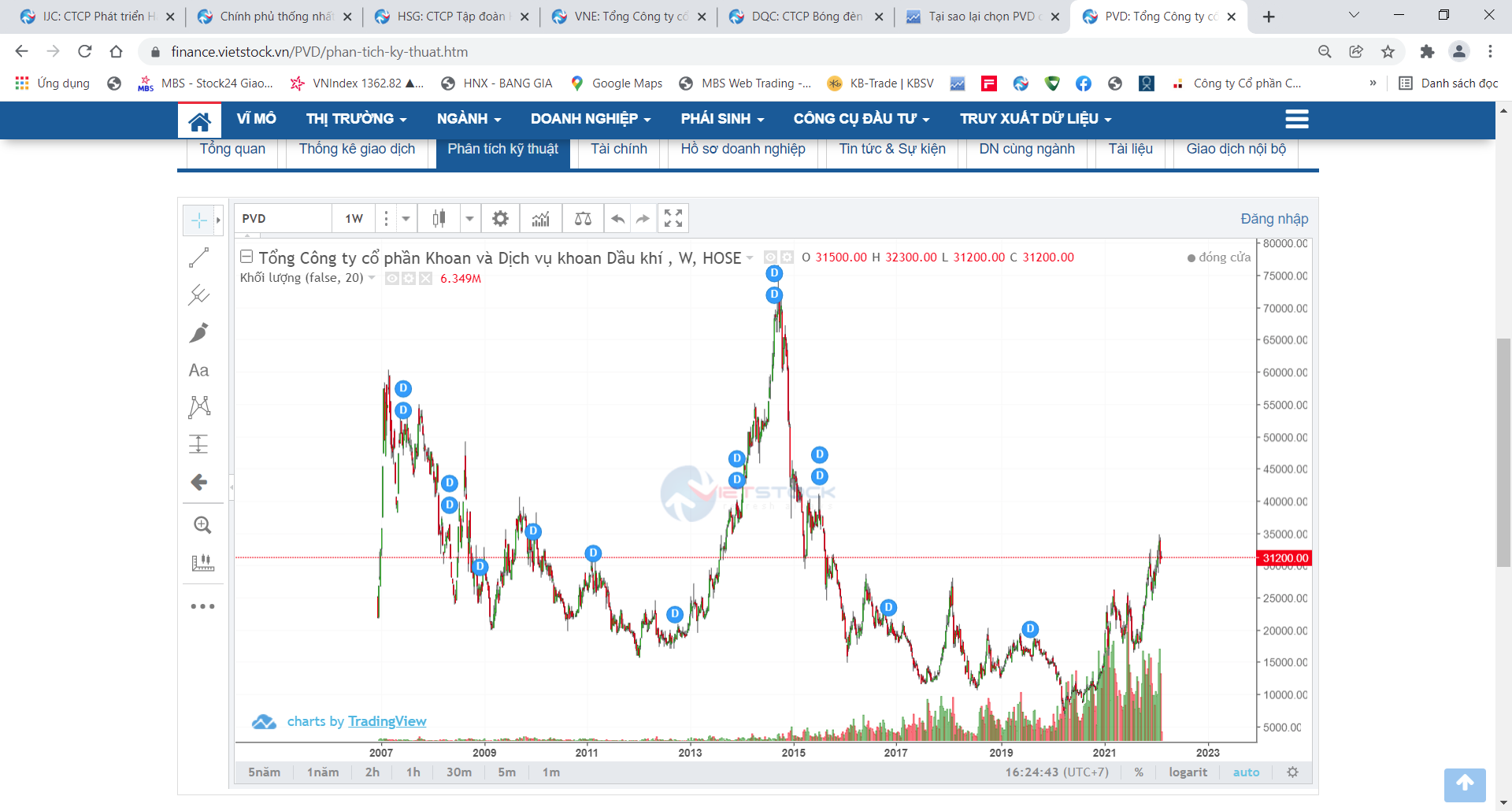Open CÔNG CỤ ĐẦU TƯ dropdown menu

(862, 119)
